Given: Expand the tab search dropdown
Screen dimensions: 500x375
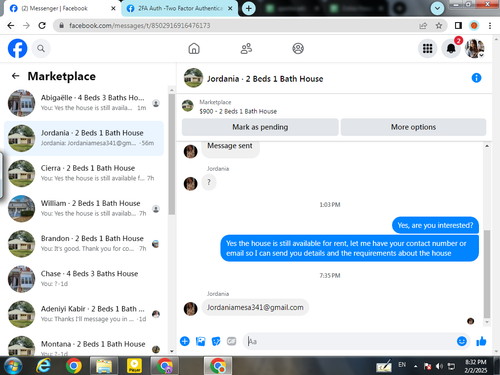Looking at the screenshot, I should [437, 8].
